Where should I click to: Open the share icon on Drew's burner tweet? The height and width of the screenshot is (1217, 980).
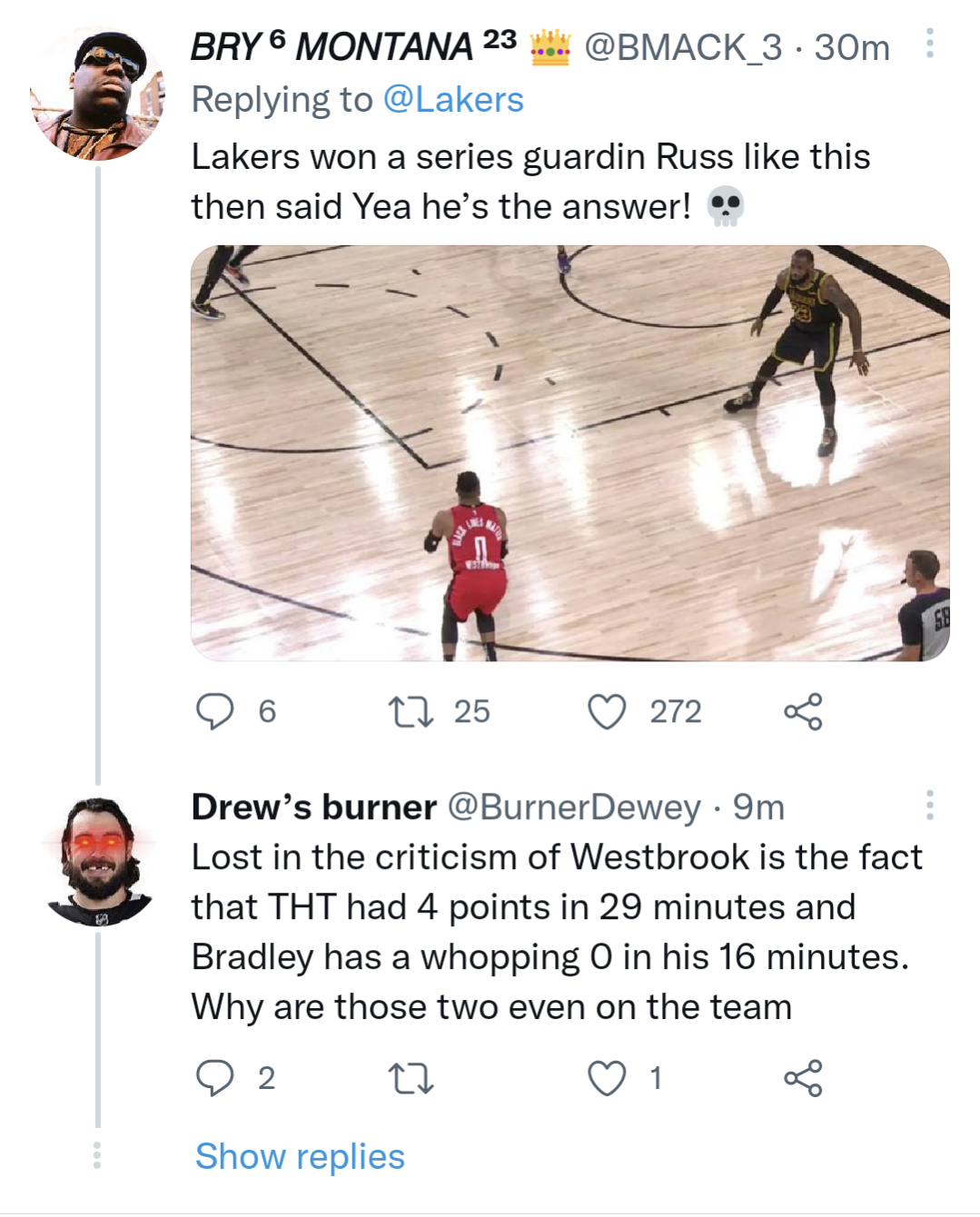(803, 1079)
